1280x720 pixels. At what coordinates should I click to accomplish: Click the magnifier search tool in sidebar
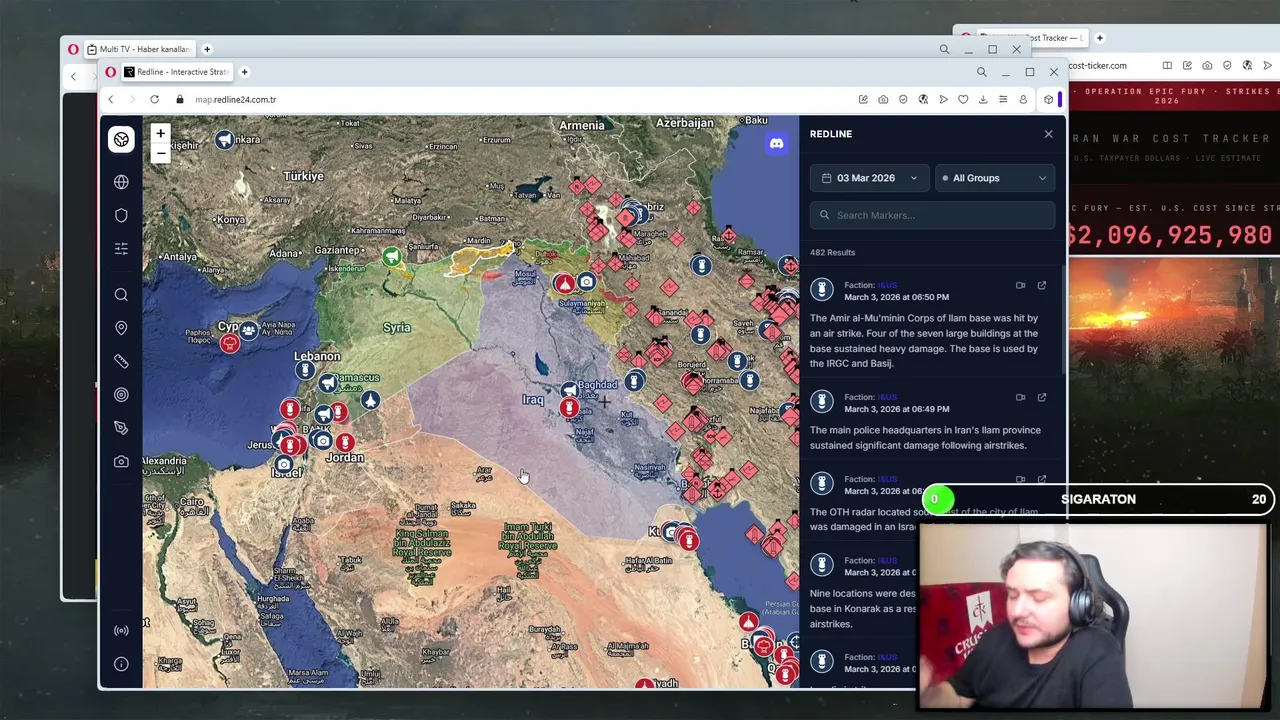pyautogui.click(x=121, y=295)
